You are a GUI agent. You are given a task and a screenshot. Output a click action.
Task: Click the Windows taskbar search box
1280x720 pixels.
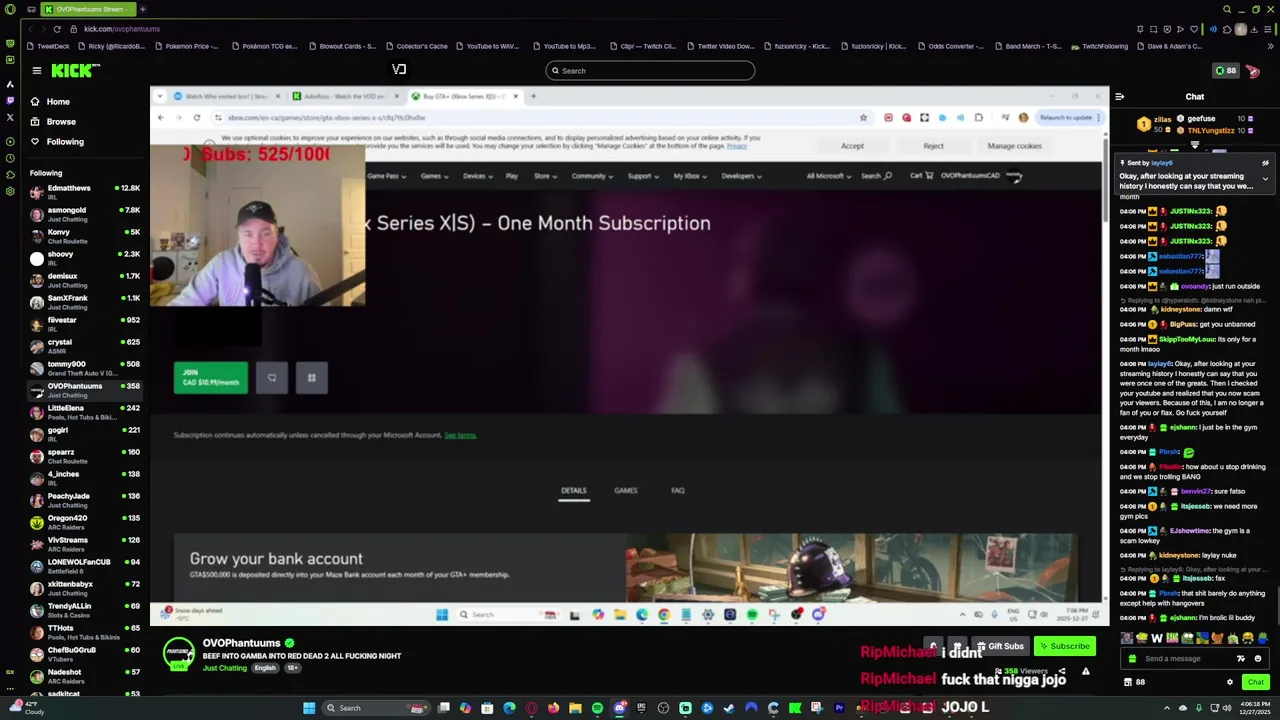376,708
